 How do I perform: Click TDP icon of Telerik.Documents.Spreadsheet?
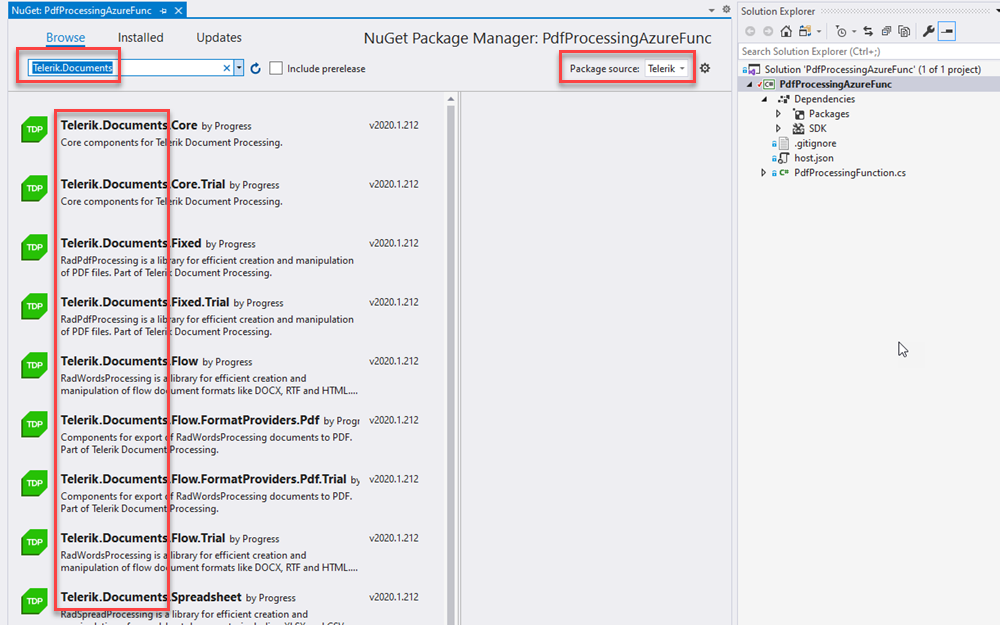pyautogui.click(x=34, y=601)
